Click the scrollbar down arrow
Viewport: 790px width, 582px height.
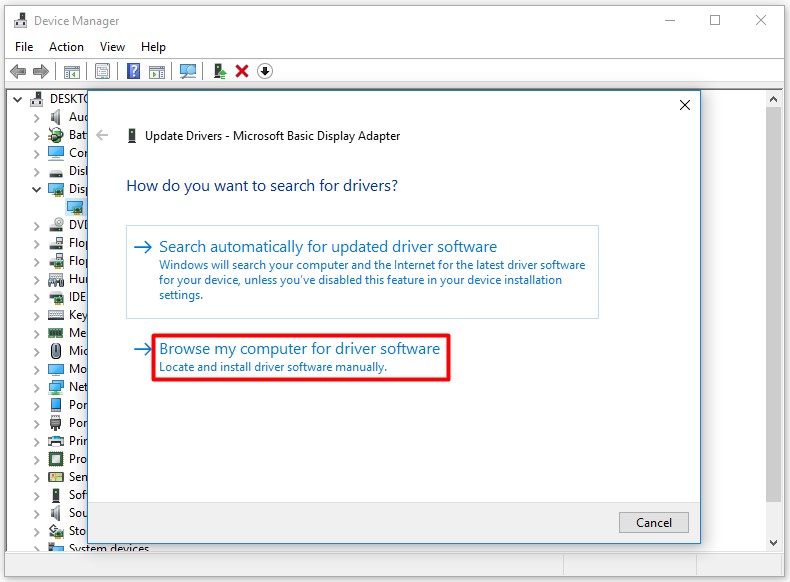(773, 543)
